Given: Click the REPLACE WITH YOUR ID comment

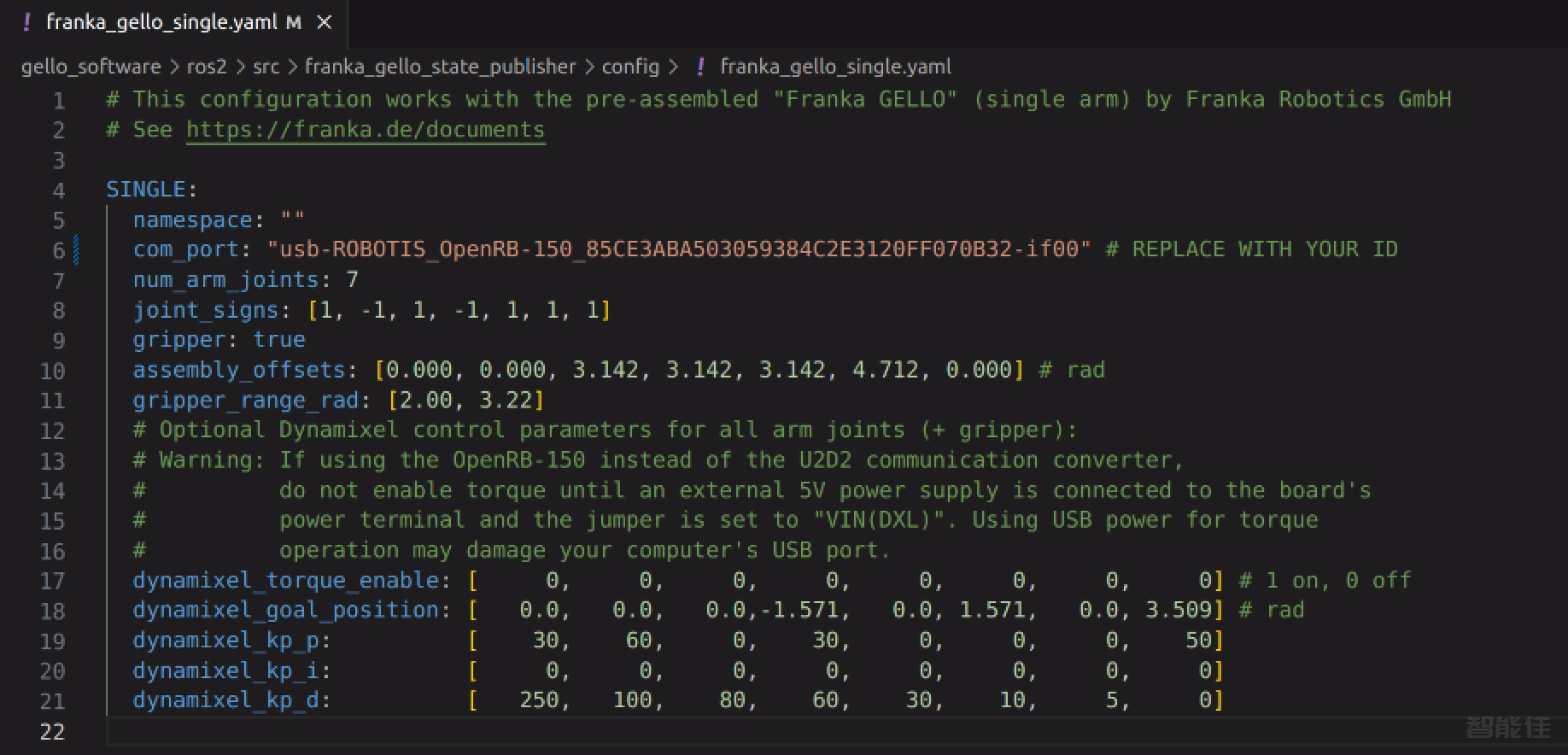Looking at the screenshot, I should point(1252,249).
